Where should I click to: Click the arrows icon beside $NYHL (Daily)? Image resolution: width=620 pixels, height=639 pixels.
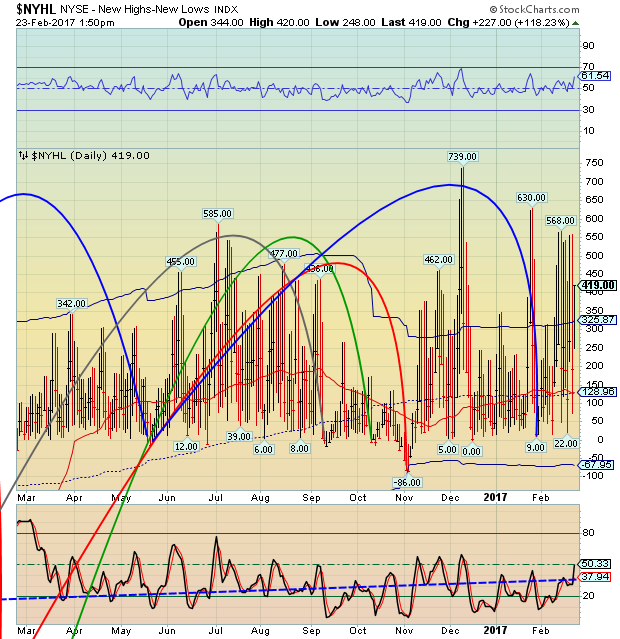(23, 155)
